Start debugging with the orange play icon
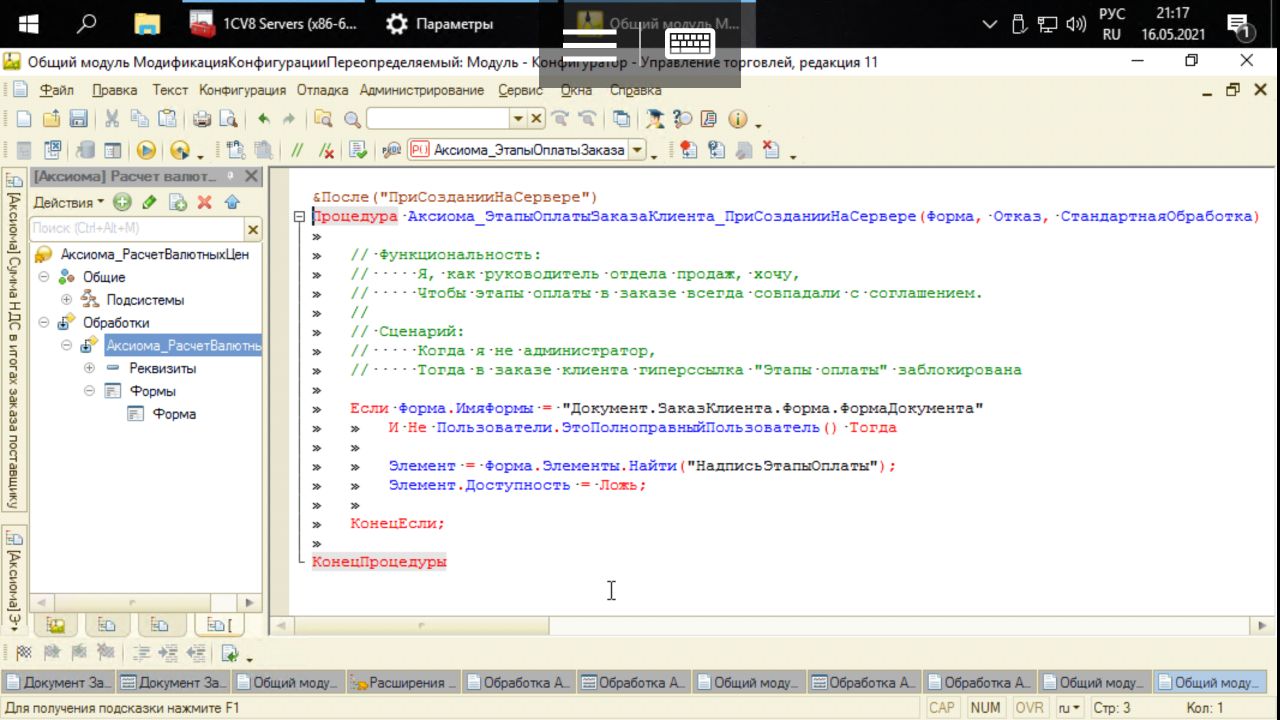Screen dimensions: 1280x720 [146, 150]
